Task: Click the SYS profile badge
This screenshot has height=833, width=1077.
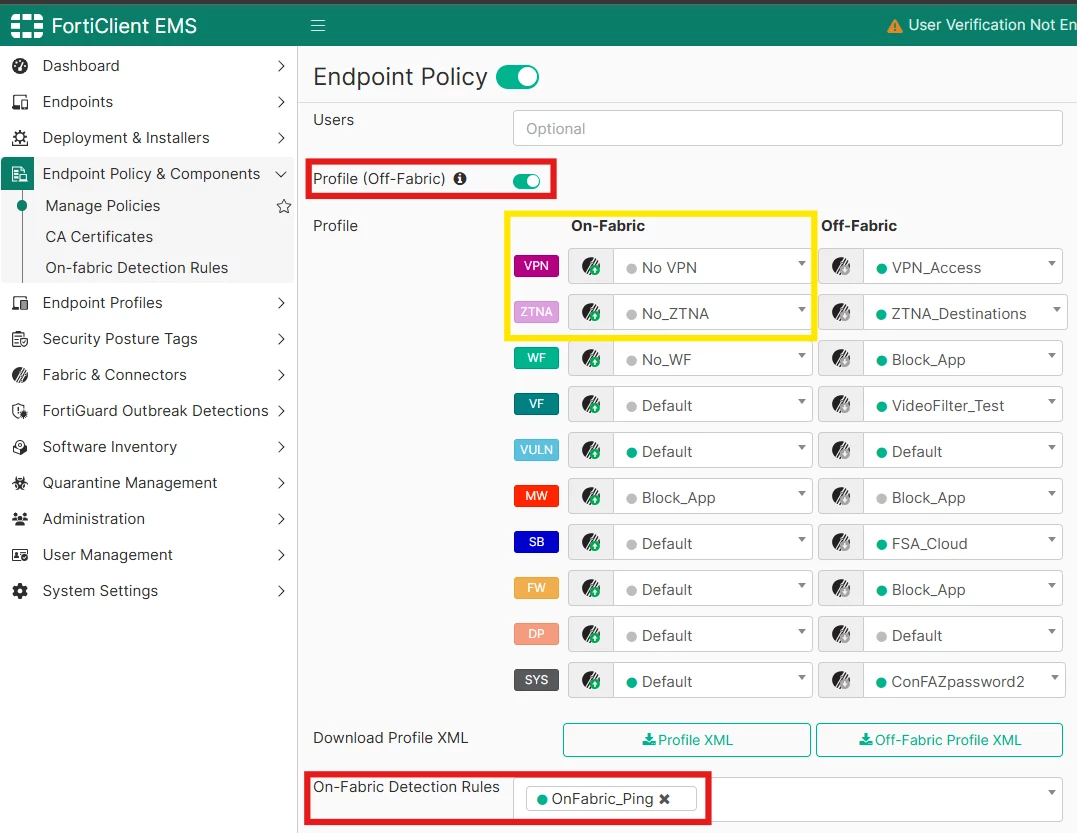Action: coord(536,680)
